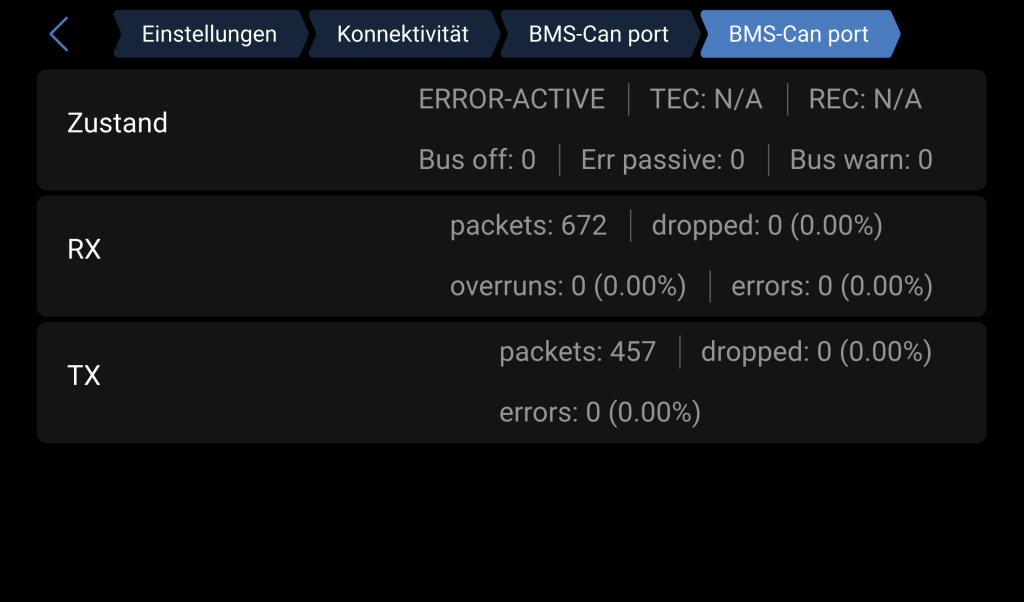1024x602 pixels.
Task: Click the RX dropped statistic
Action: (x=767, y=226)
